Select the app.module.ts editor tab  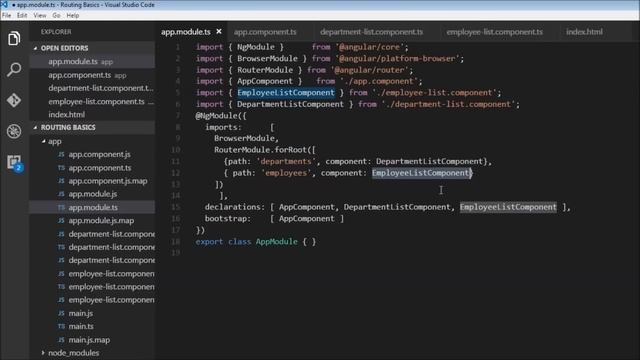(x=186, y=32)
